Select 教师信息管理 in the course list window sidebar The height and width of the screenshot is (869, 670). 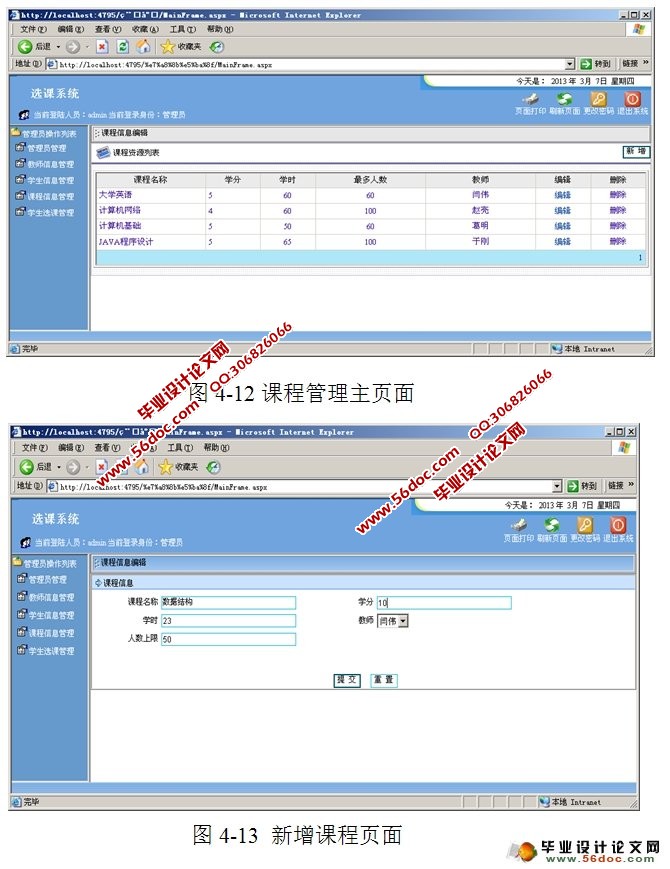pos(50,164)
